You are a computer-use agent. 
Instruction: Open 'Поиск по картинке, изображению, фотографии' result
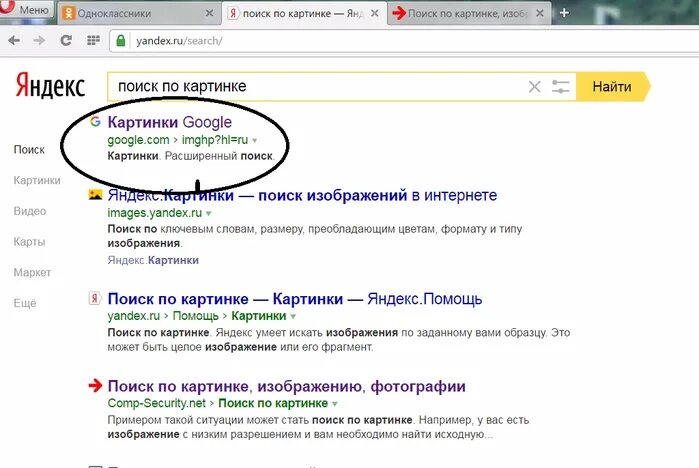tap(287, 386)
